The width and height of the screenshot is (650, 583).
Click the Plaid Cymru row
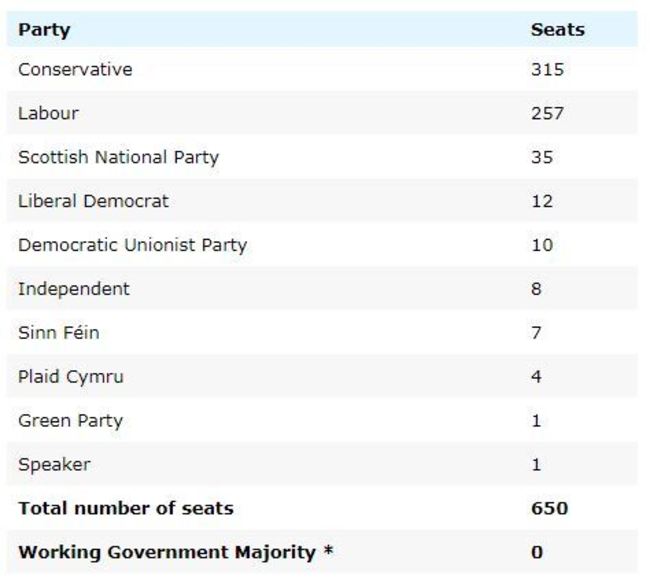pyautogui.click(x=71, y=377)
